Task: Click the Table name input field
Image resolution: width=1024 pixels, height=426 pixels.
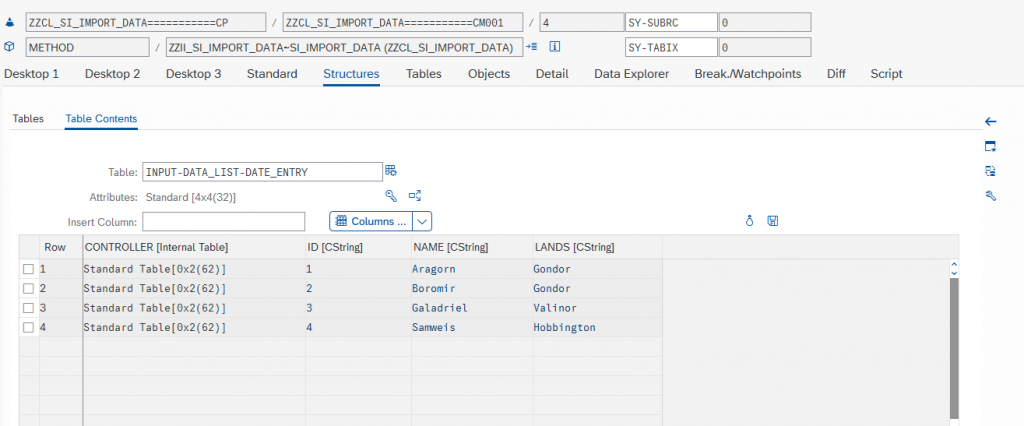Action: (262, 172)
